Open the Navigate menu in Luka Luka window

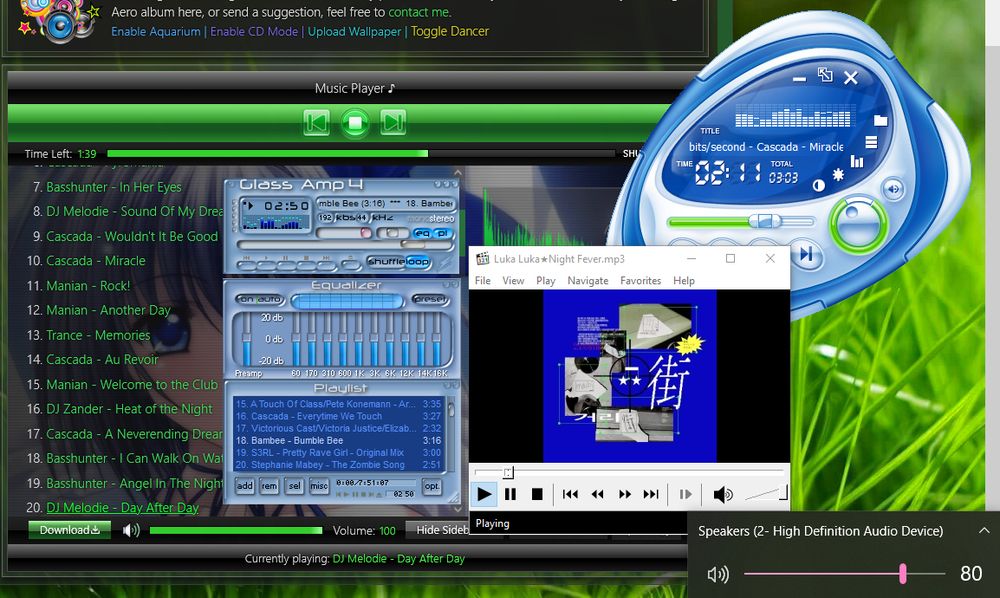(x=587, y=281)
